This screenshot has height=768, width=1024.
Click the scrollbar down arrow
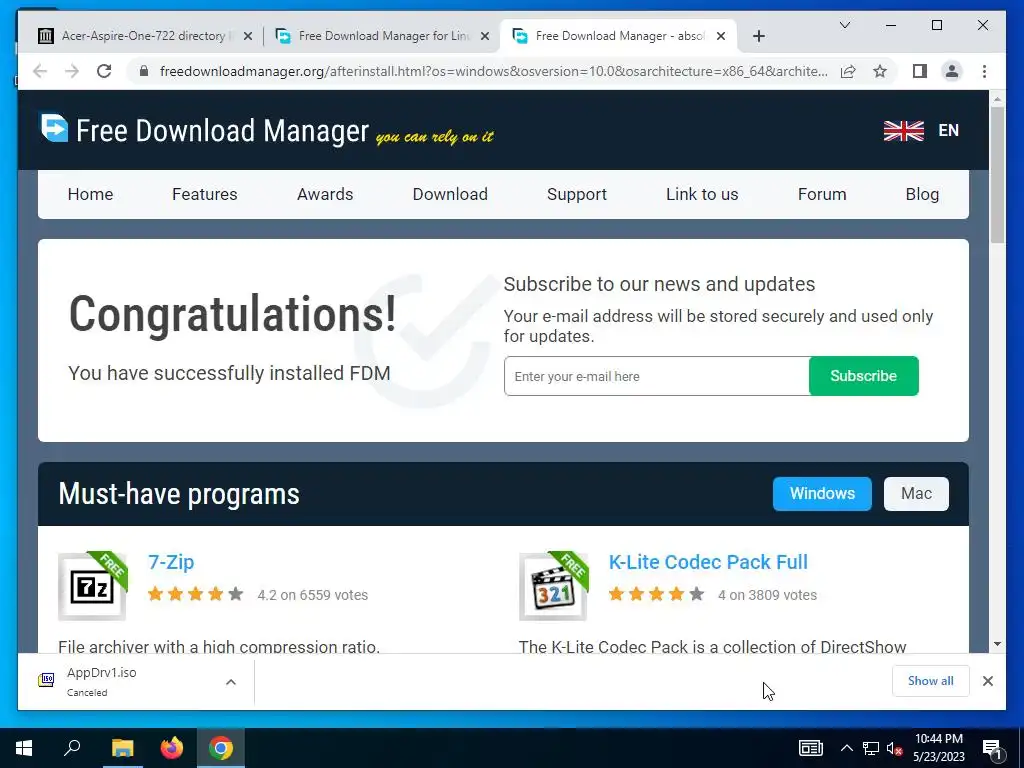tap(997, 644)
